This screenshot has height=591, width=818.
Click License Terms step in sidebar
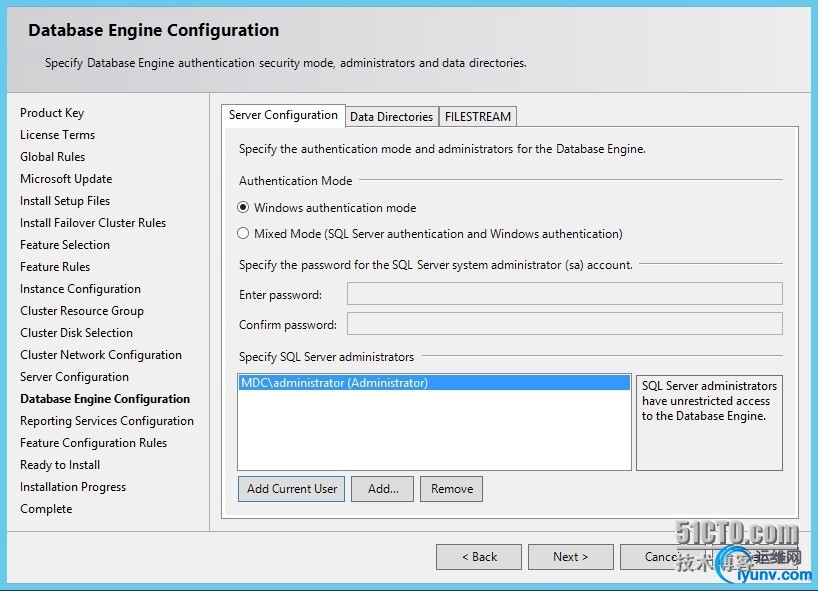pos(57,135)
